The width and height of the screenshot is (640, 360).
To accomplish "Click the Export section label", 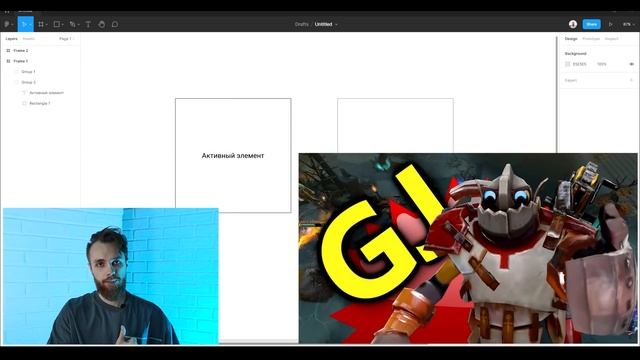I will 571,80.
